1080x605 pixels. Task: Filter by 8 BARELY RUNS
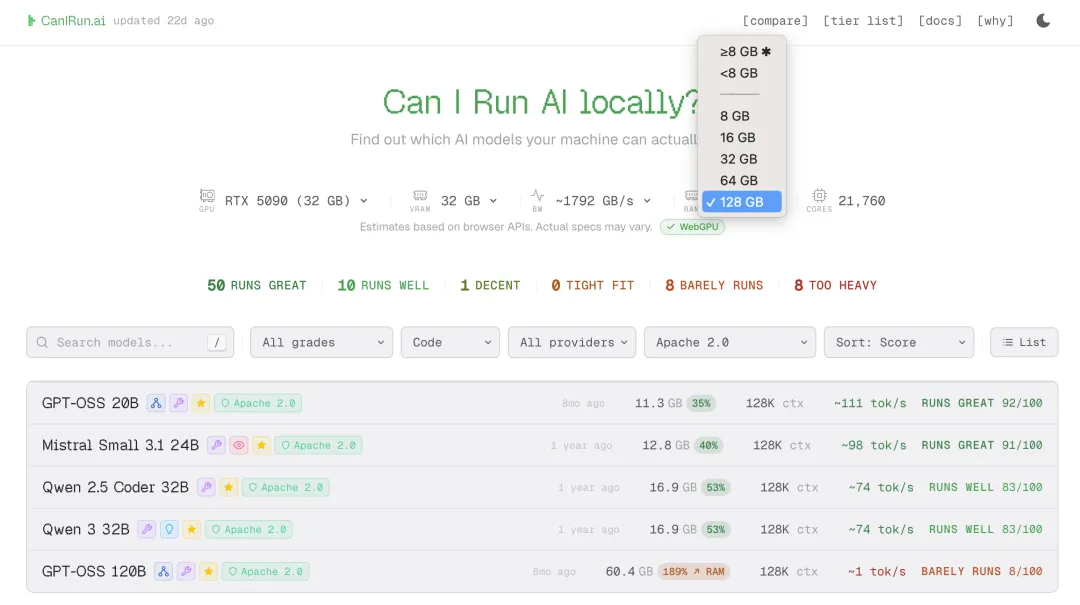(x=714, y=285)
